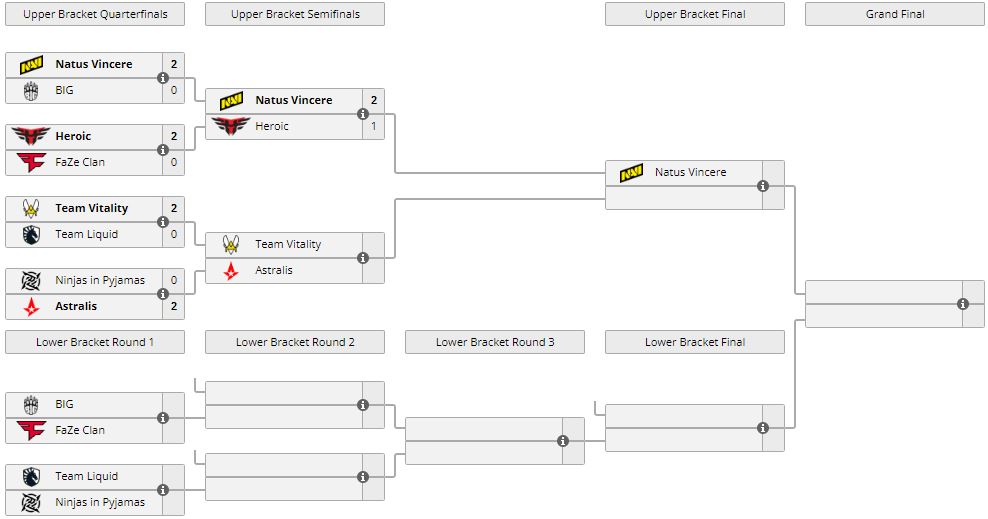
Task: Click the Team Vitality logo in the semifinals
Action: pos(231,244)
